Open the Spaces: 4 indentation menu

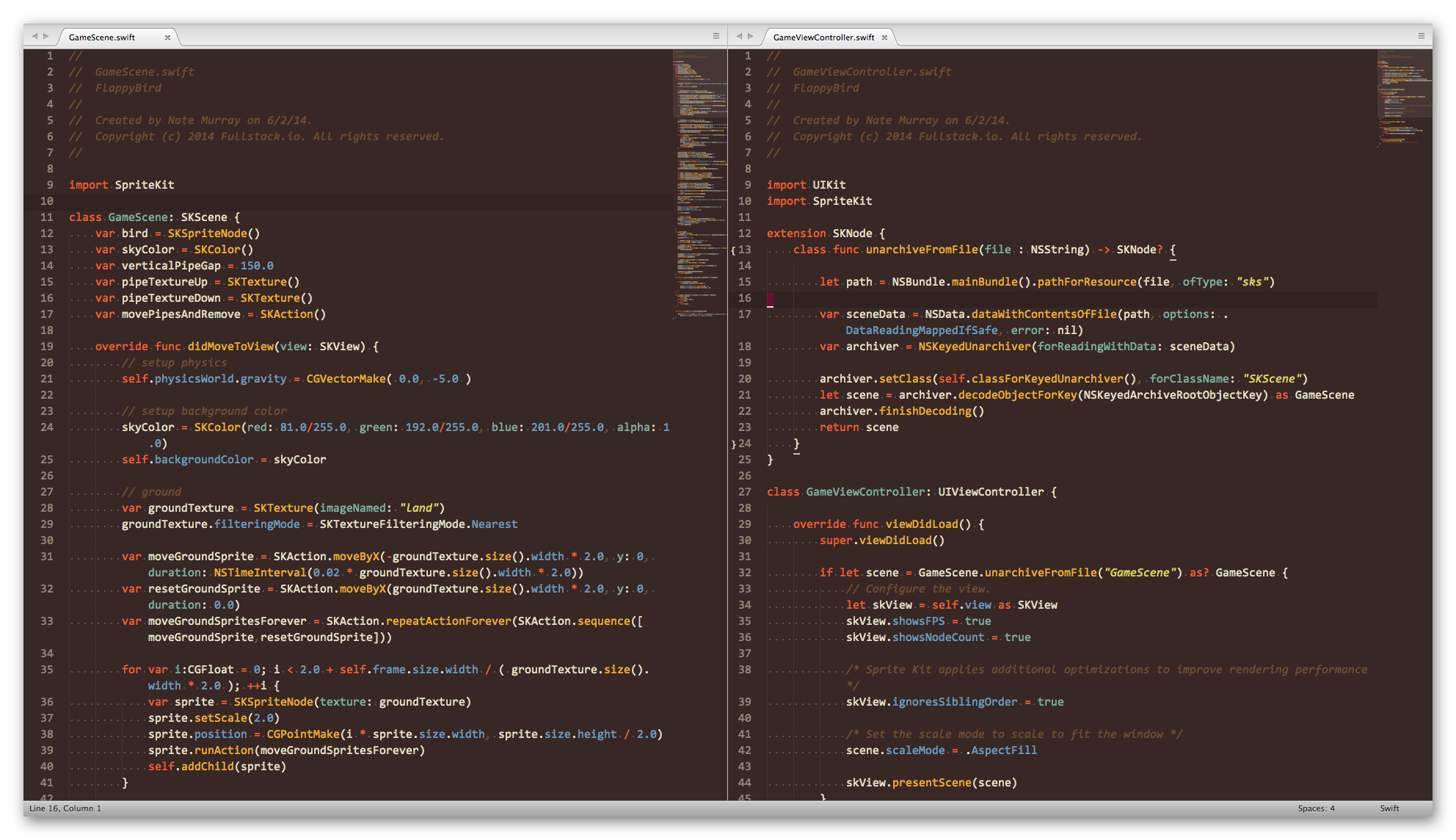point(1316,808)
